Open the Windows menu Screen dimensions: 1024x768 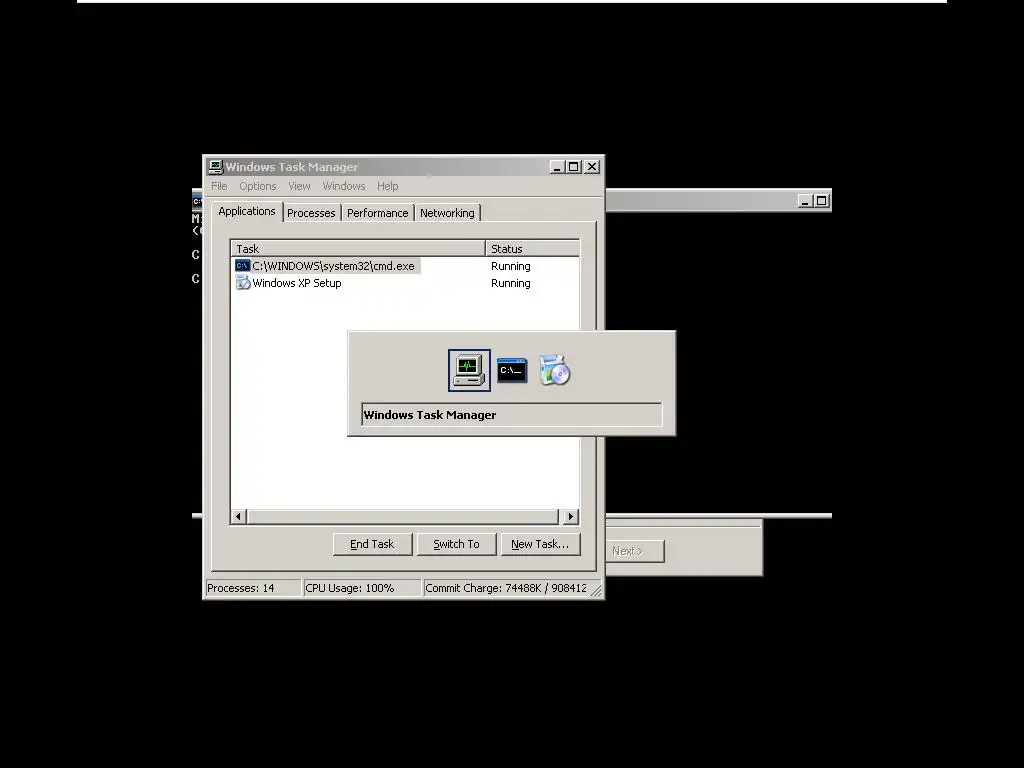(344, 186)
